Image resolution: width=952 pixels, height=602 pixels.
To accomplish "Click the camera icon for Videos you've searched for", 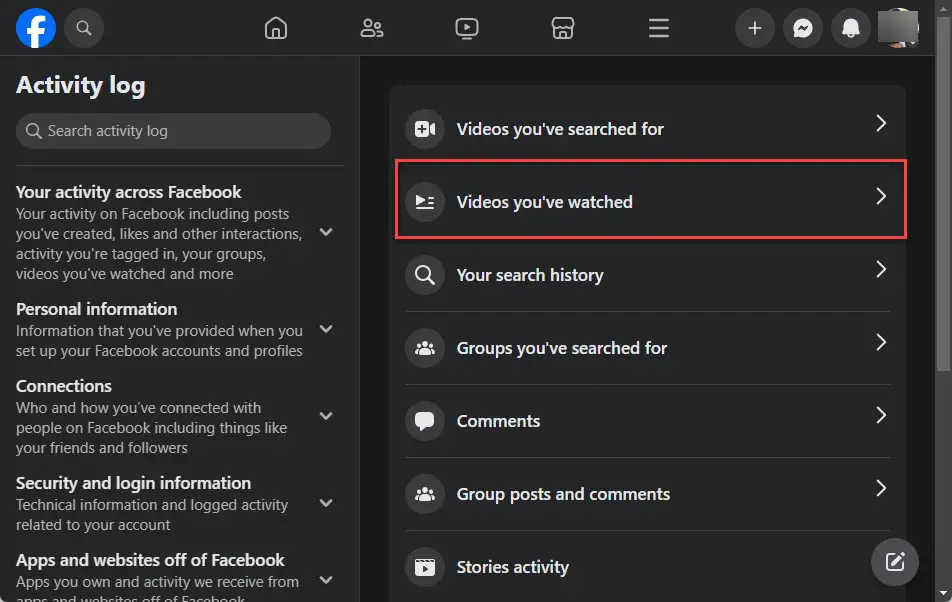I will point(425,129).
